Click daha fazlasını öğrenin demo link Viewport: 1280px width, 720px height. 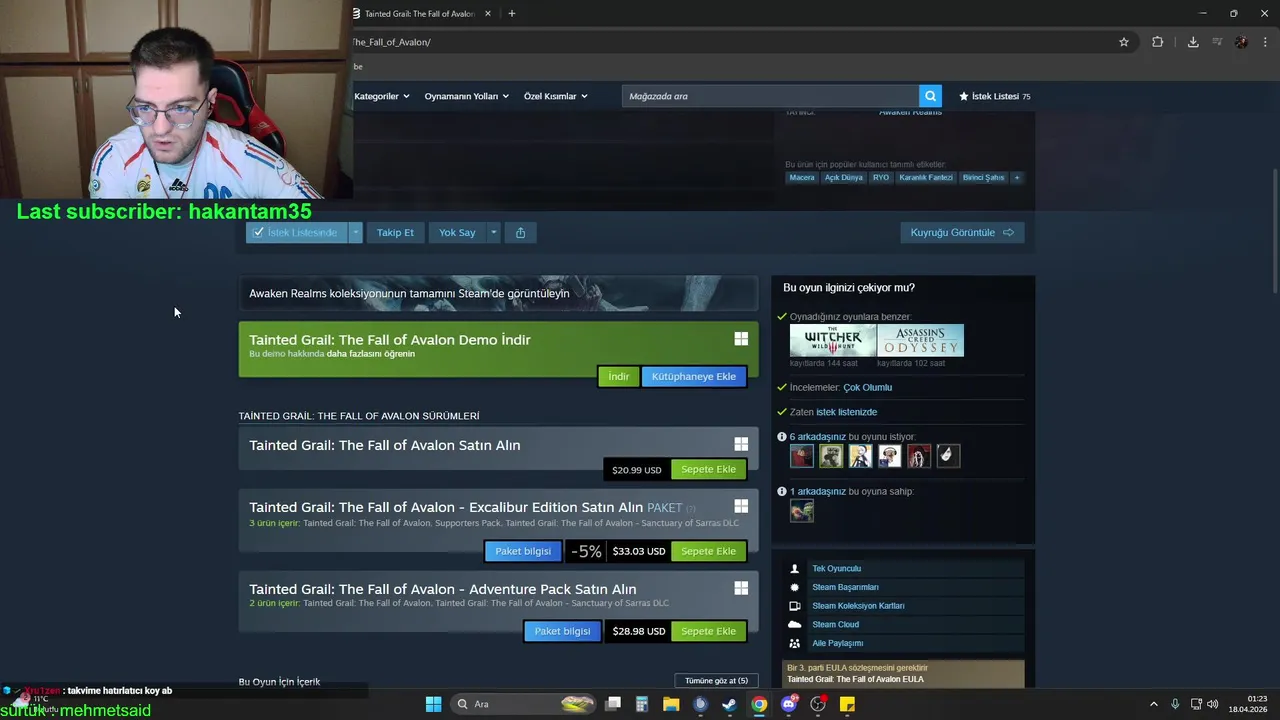point(370,354)
